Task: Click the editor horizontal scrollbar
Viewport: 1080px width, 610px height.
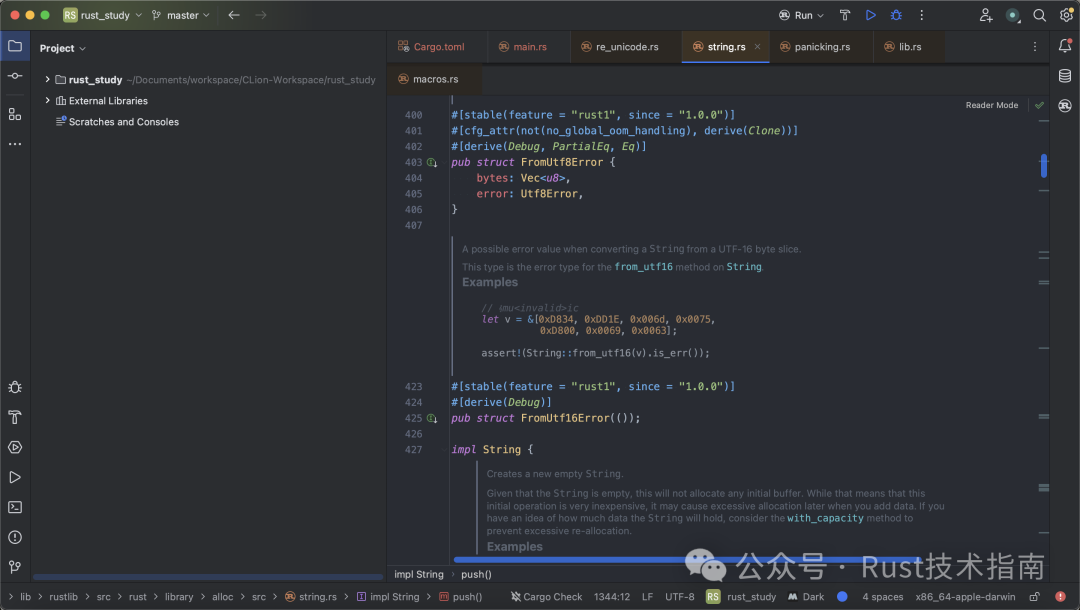Action: (x=685, y=560)
